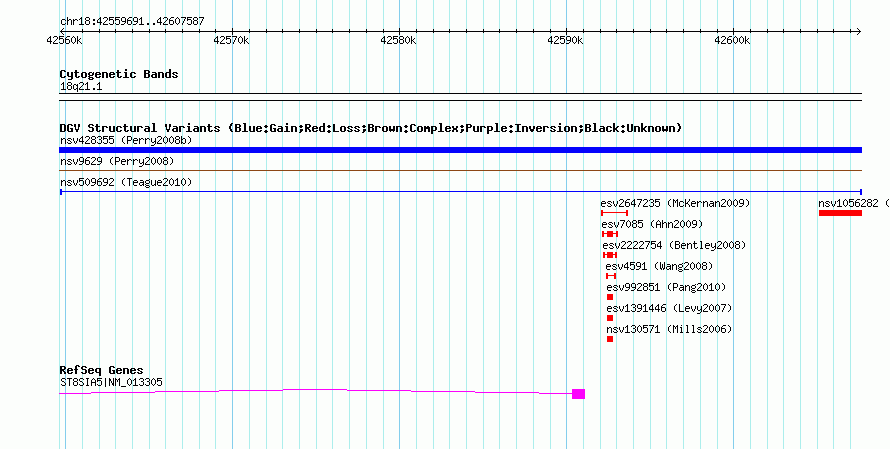The width and height of the screenshot is (890, 449).
Task: Open esv2647235 (McKernan2009) label
Action: tap(675, 203)
